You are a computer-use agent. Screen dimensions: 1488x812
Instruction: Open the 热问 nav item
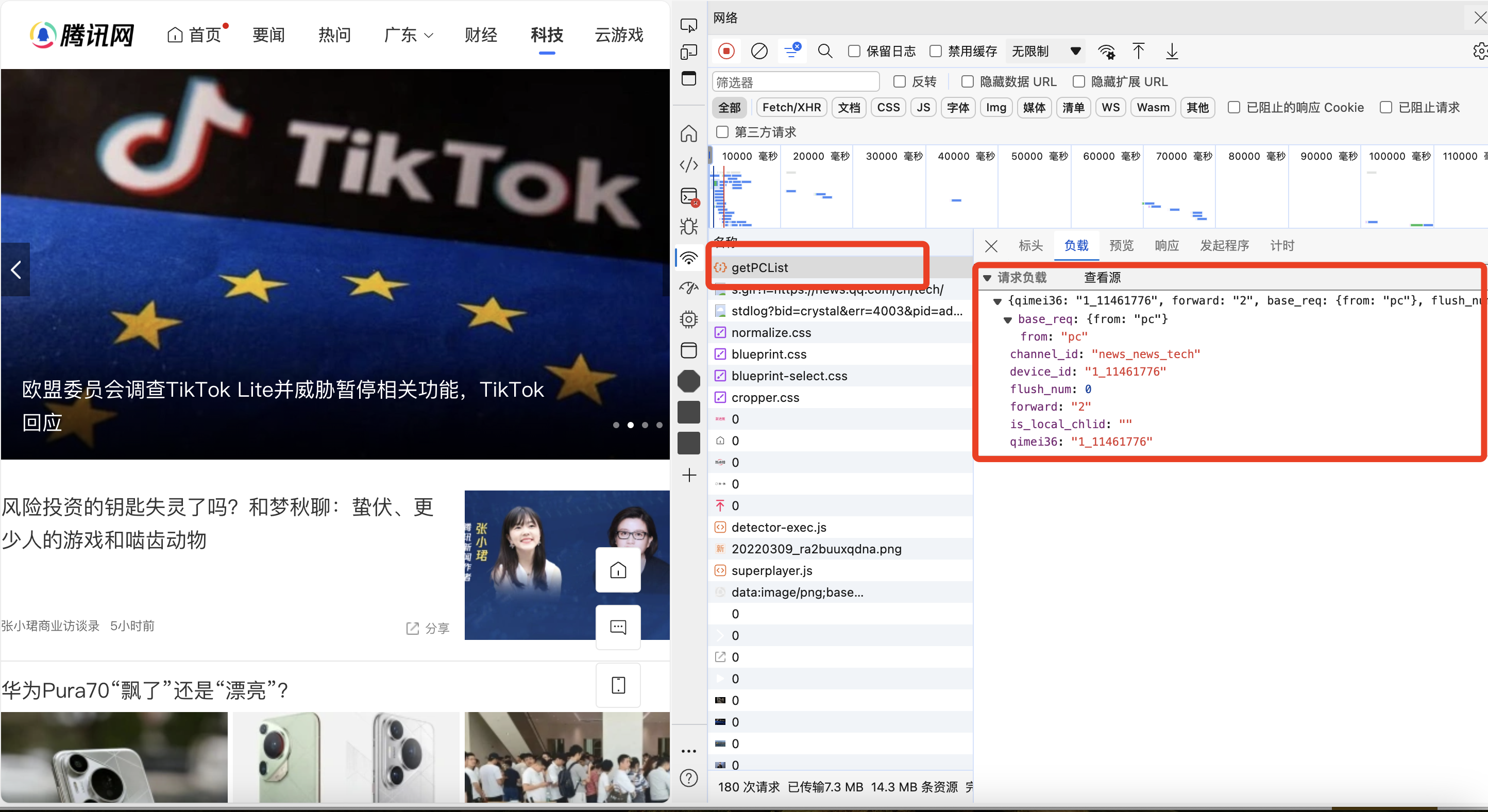pos(334,35)
